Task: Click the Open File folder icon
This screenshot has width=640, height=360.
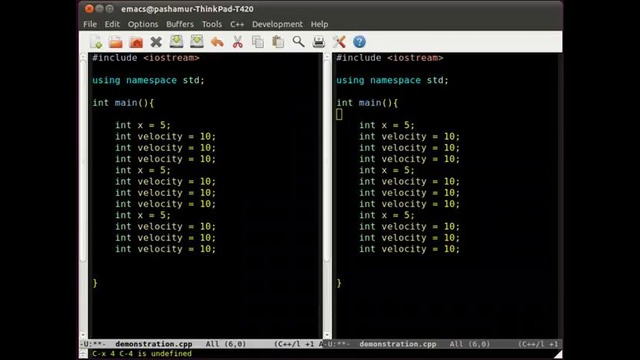Action: (x=116, y=42)
